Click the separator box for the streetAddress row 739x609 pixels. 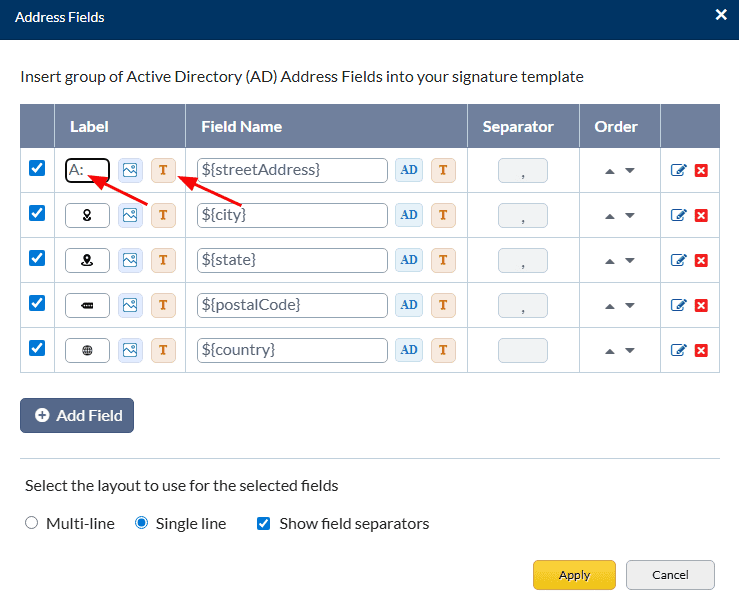(522, 171)
